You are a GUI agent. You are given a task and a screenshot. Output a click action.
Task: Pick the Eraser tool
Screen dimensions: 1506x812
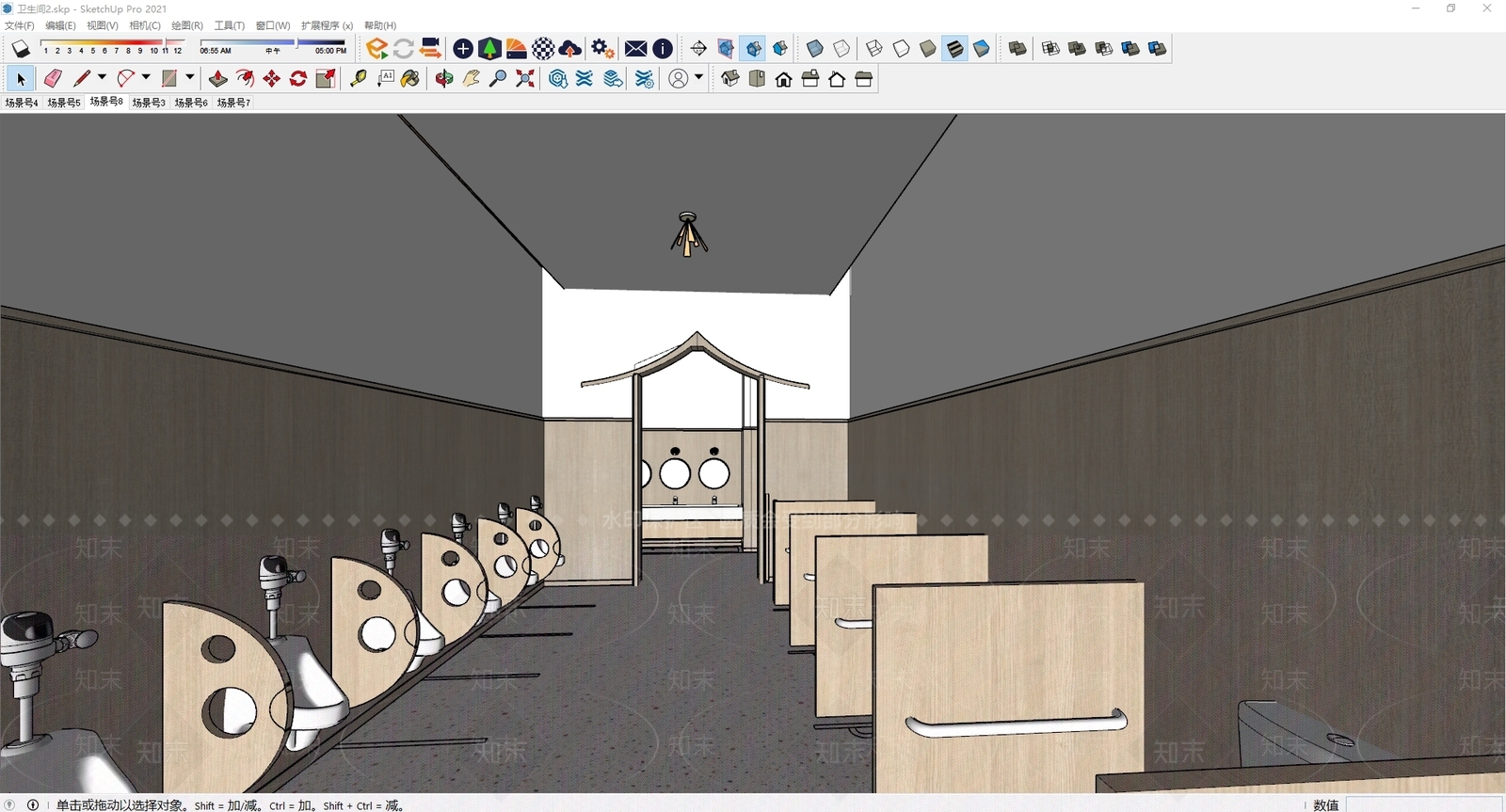pyautogui.click(x=53, y=79)
